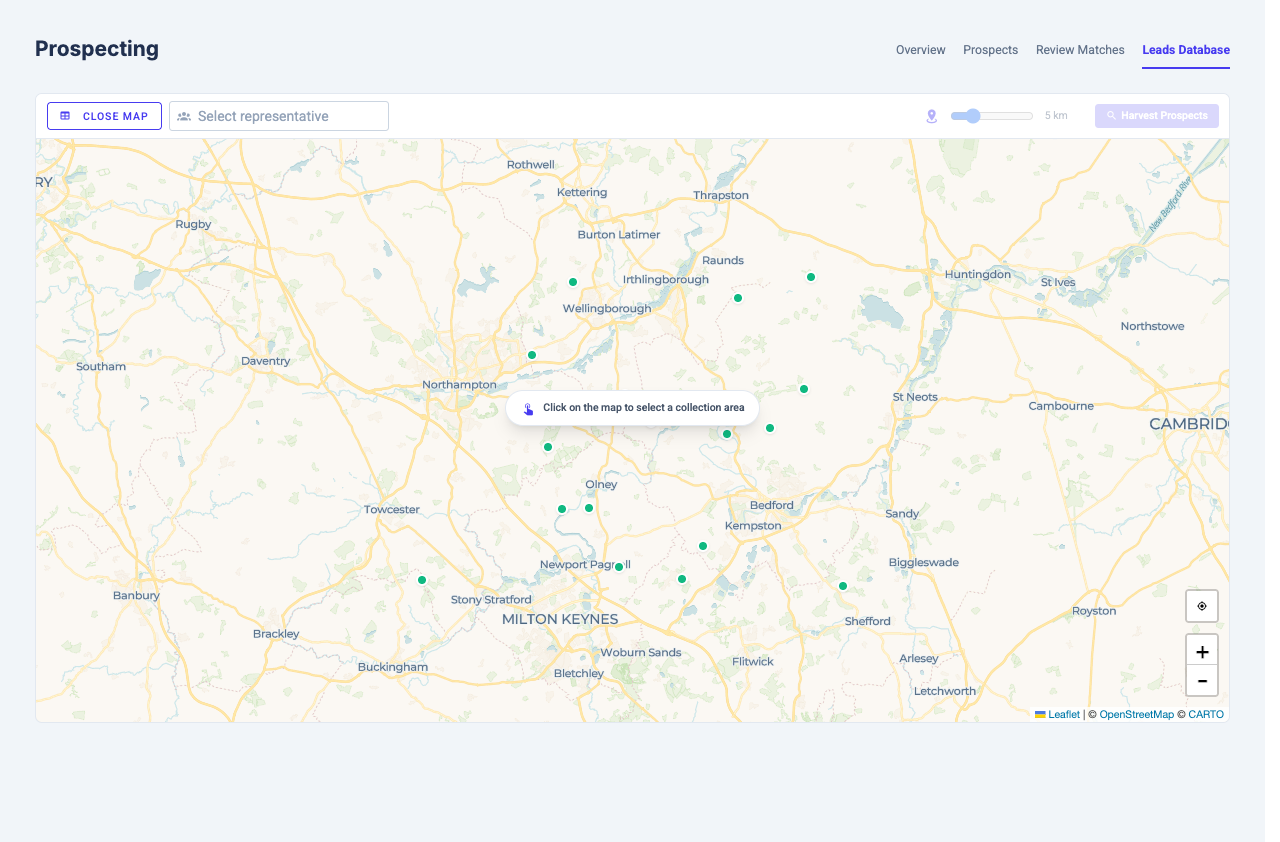Click the Olney map label
This screenshot has height=842, width=1280.
point(601,484)
